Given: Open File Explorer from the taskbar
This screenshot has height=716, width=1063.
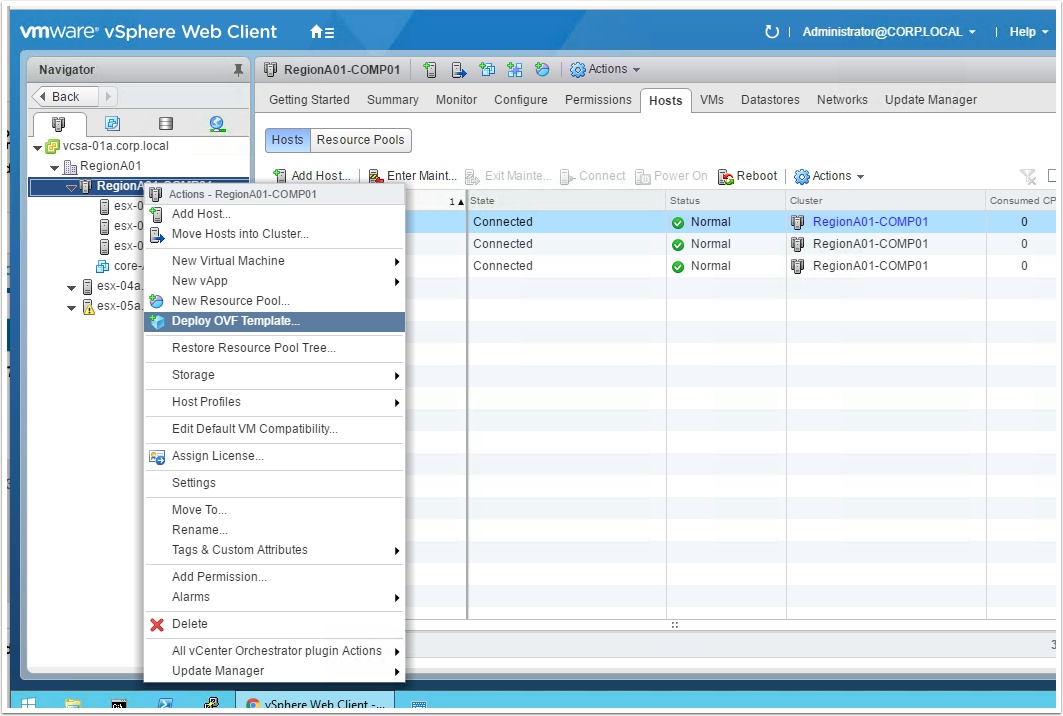Looking at the screenshot, I should tap(73, 704).
